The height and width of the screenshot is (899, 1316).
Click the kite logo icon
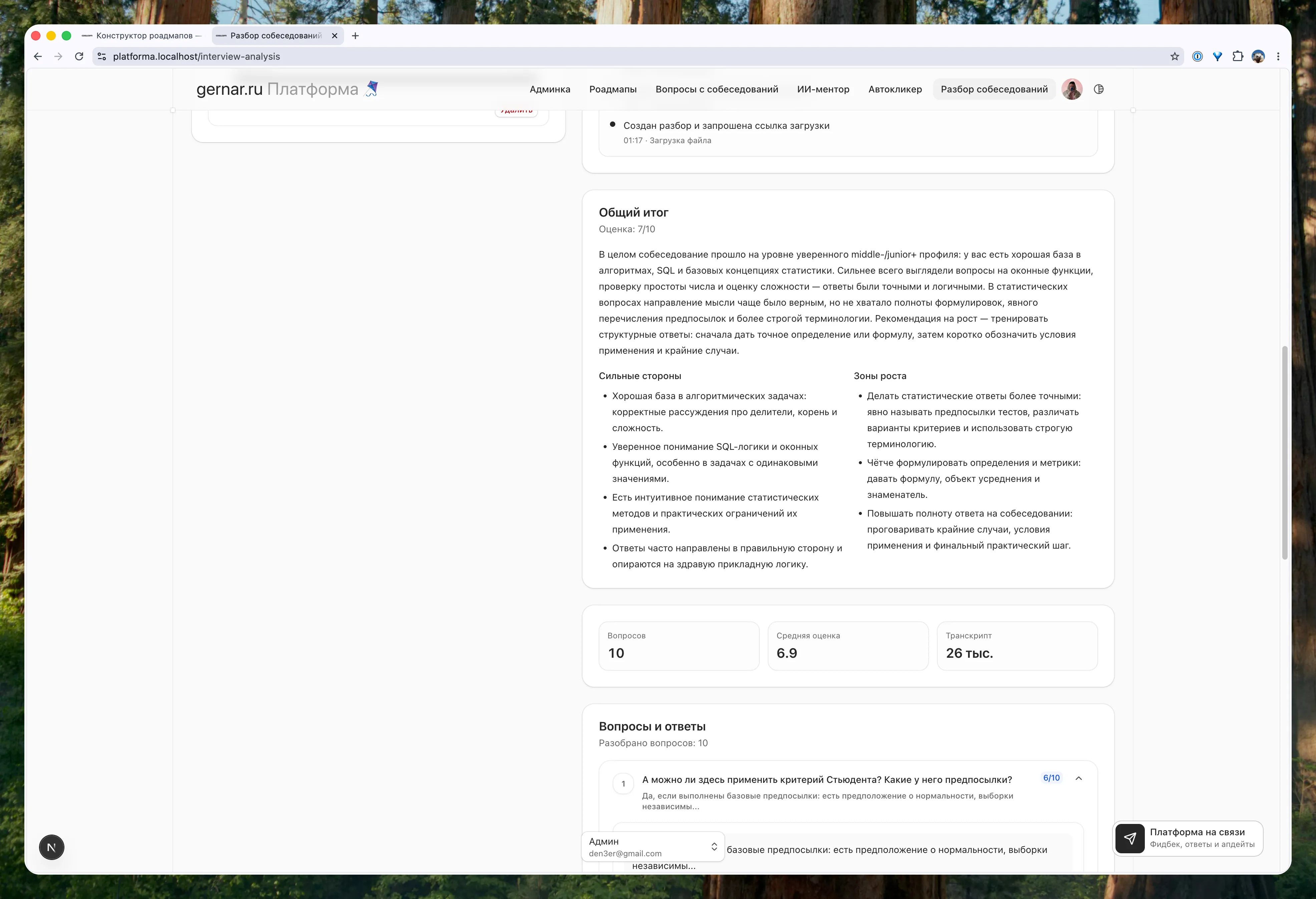[x=371, y=88]
